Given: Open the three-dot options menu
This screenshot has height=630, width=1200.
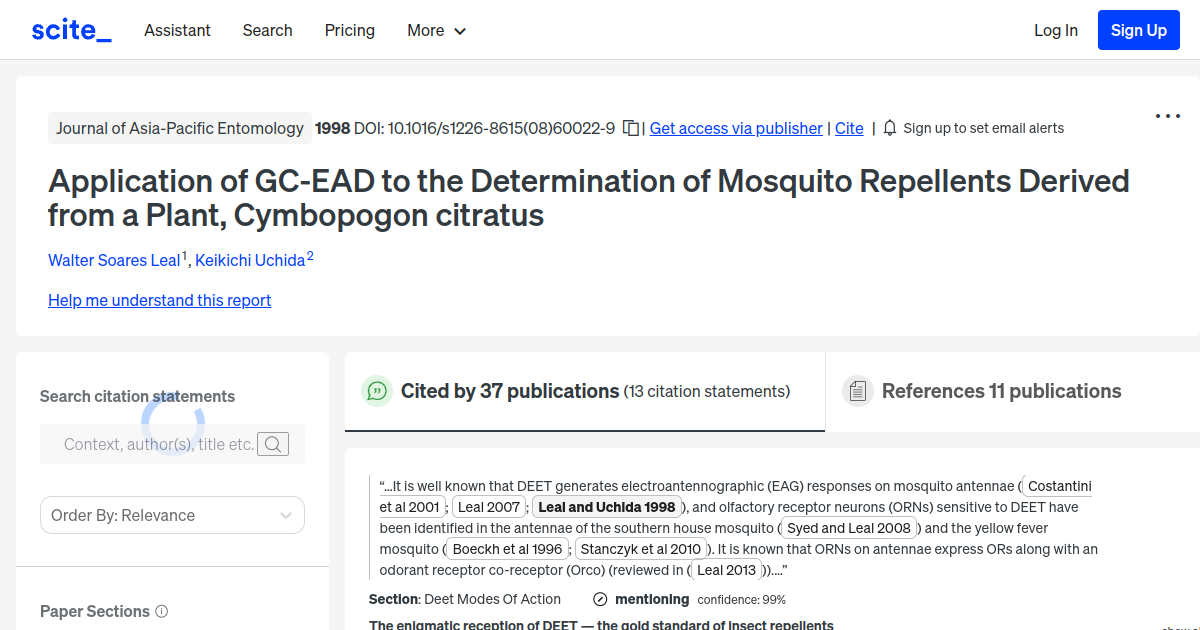Looking at the screenshot, I should pyautogui.click(x=1167, y=116).
